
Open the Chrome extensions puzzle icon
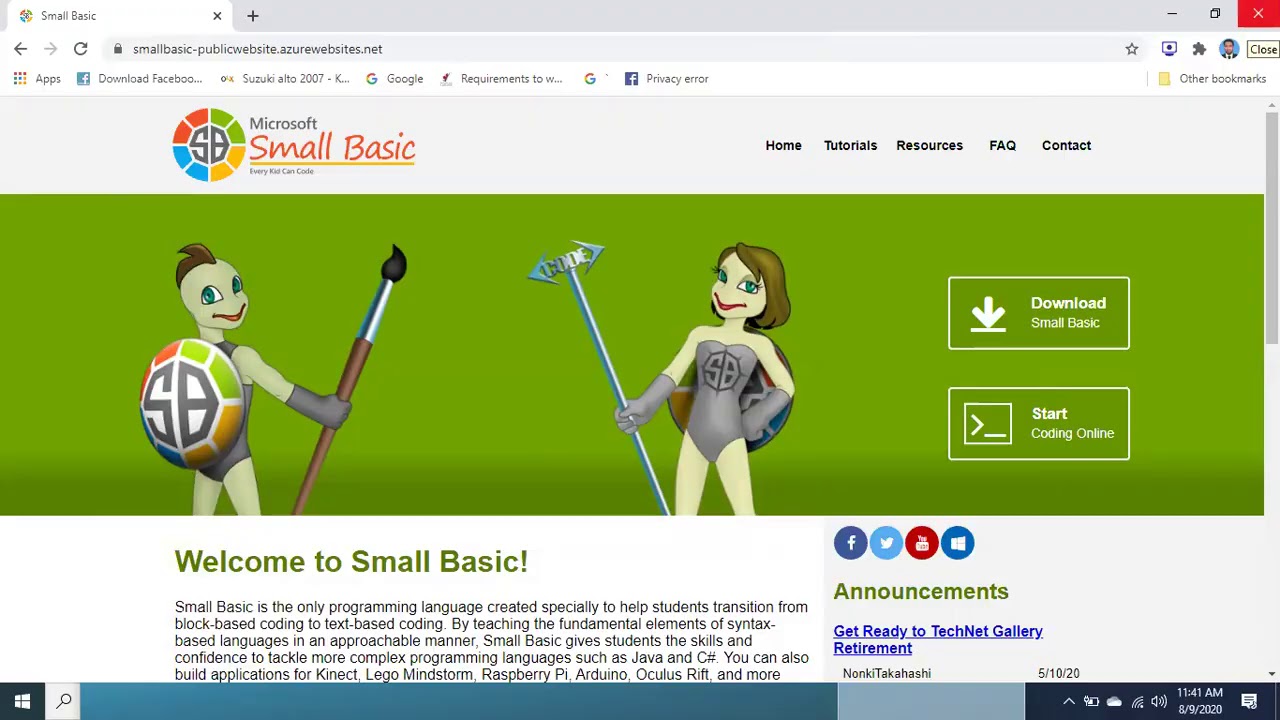pos(1199,49)
